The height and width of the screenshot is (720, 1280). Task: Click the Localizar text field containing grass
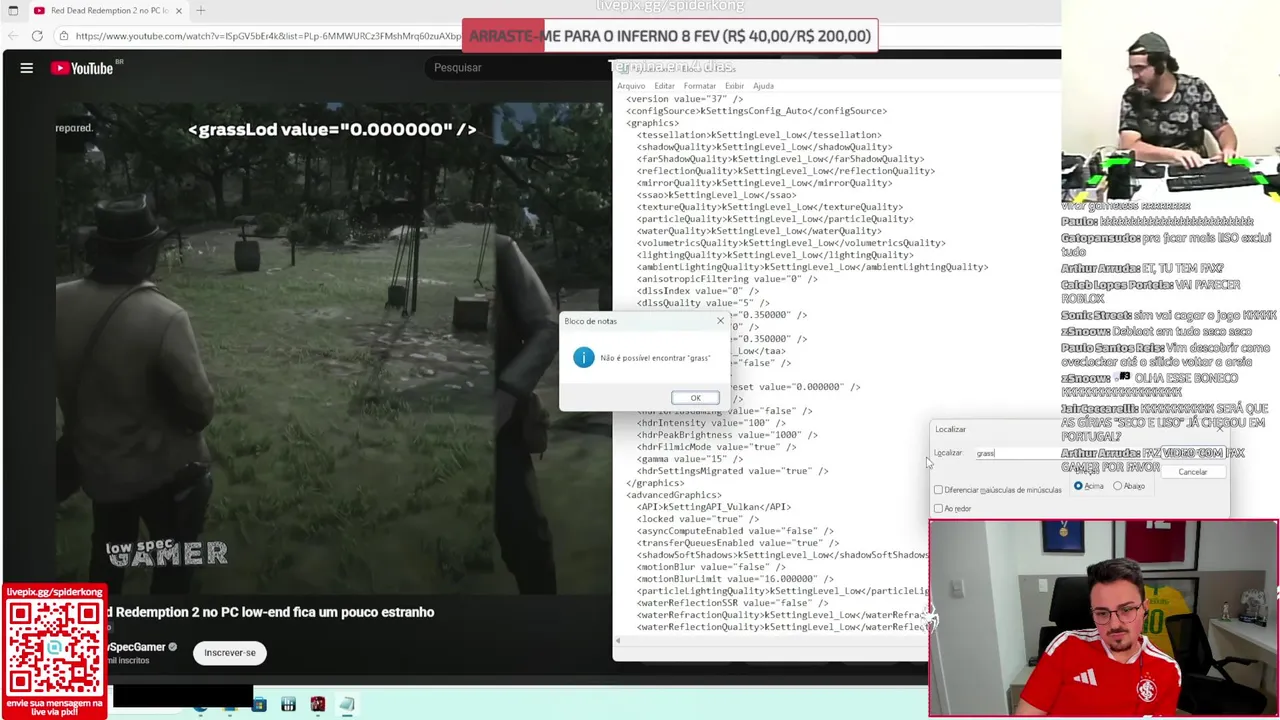1020,453
